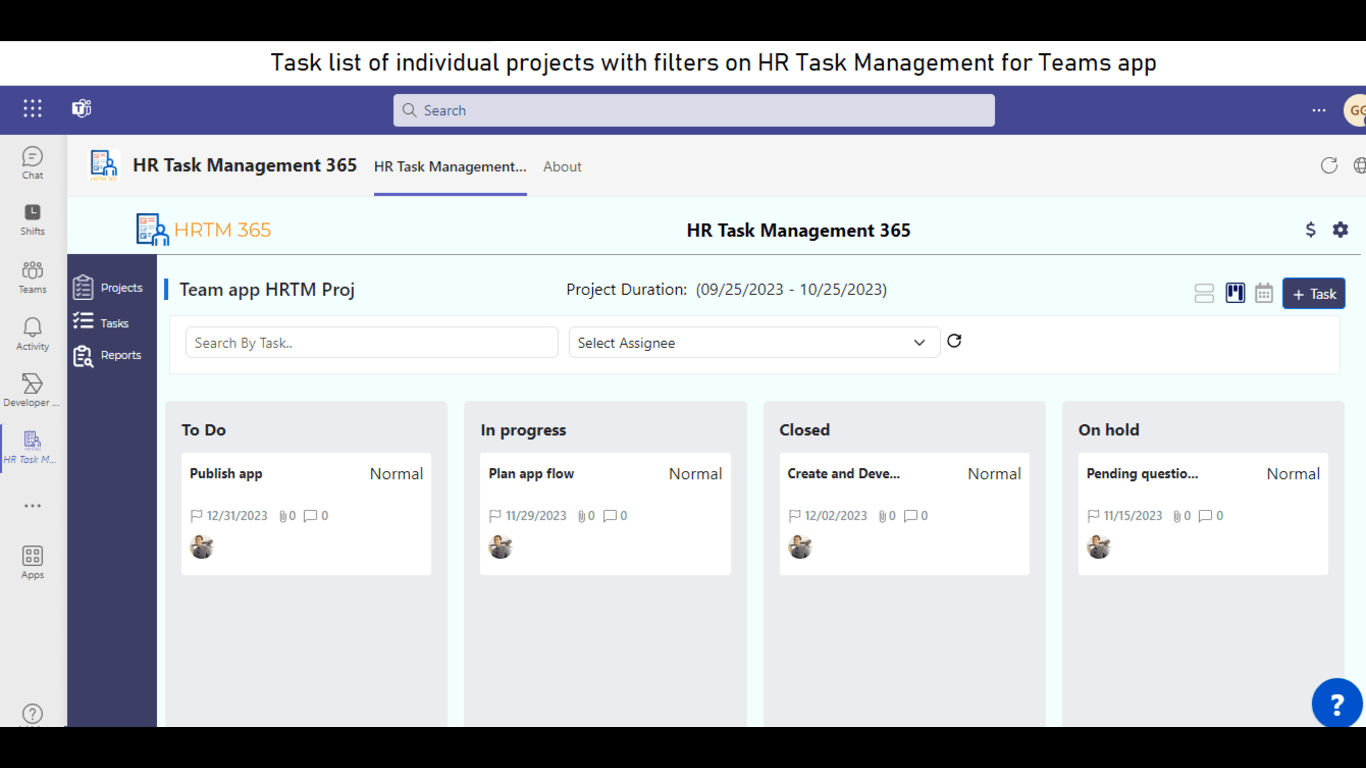The height and width of the screenshot is (768, 1366).
Task: Open the Microsoft 365 app launcher grid
Action: pos(33,109)
